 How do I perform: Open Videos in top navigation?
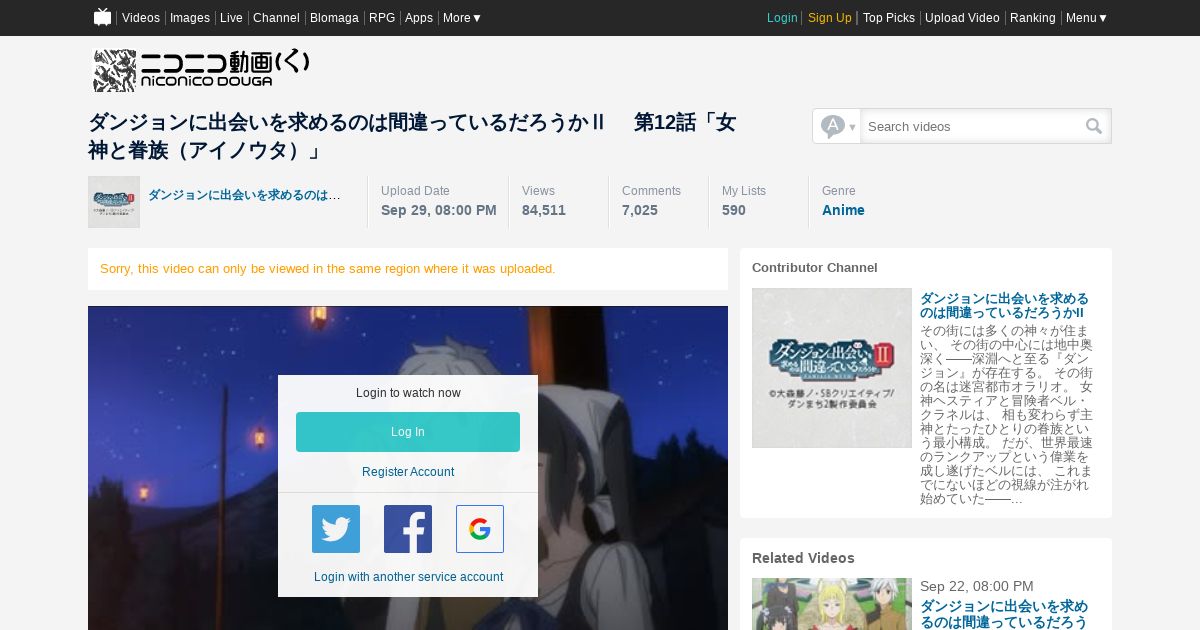[x=141, y=18]
